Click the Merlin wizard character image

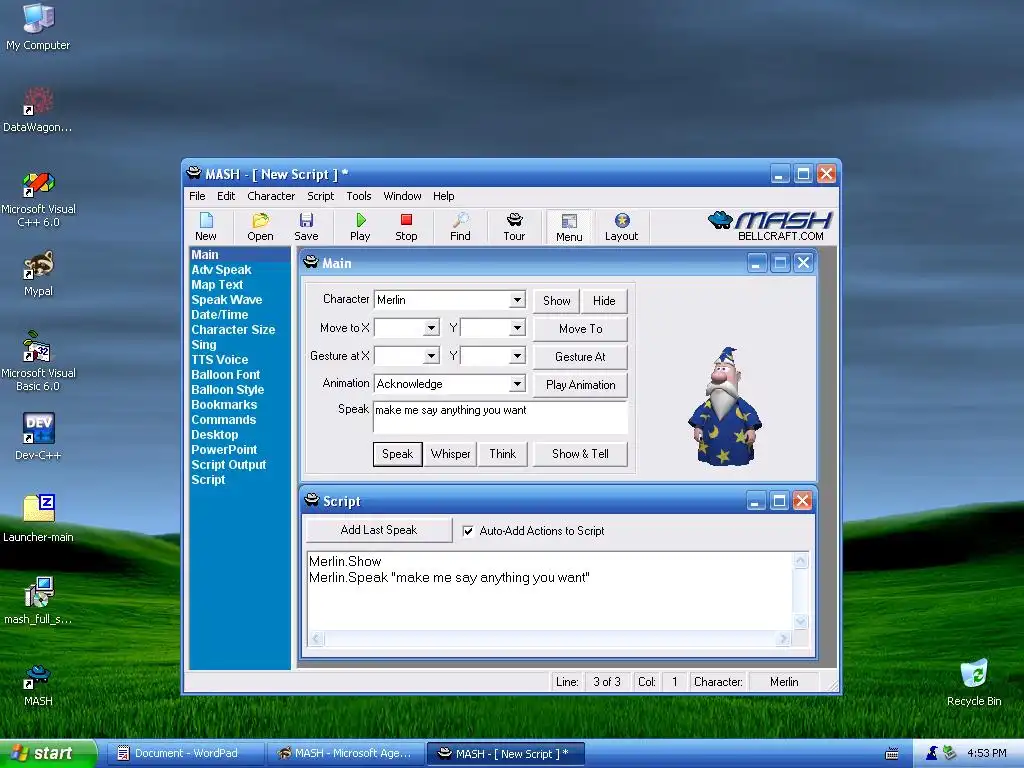coord(725,406)
